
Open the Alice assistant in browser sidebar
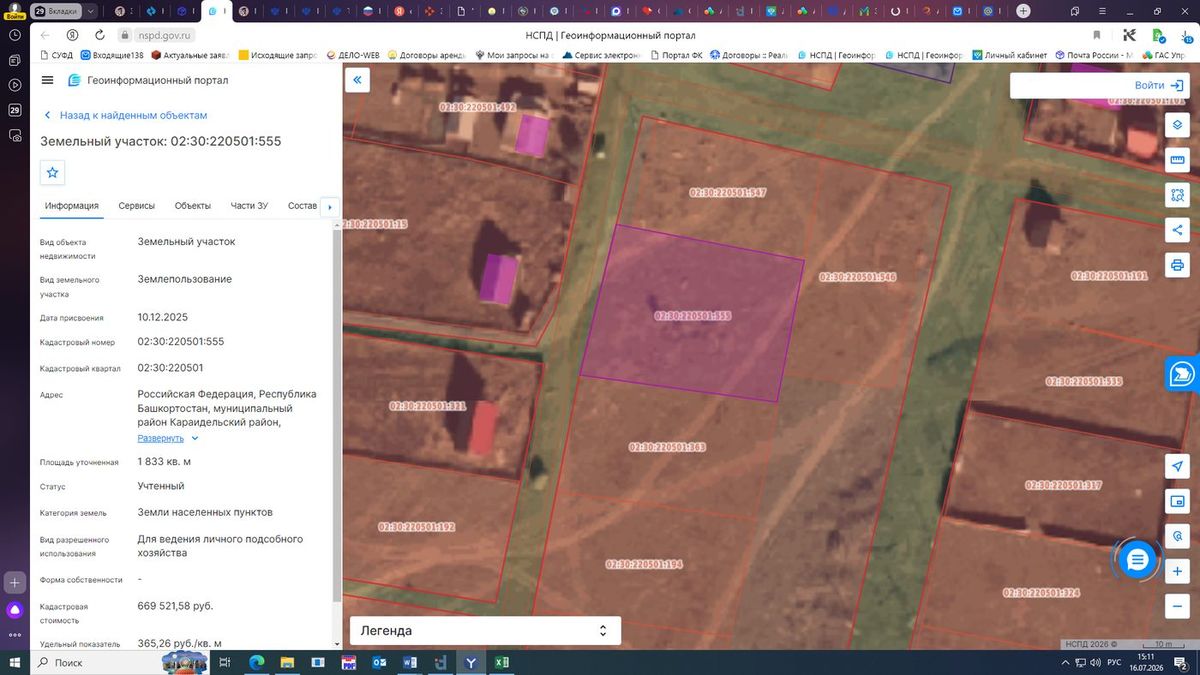click(x=15, y=610)
